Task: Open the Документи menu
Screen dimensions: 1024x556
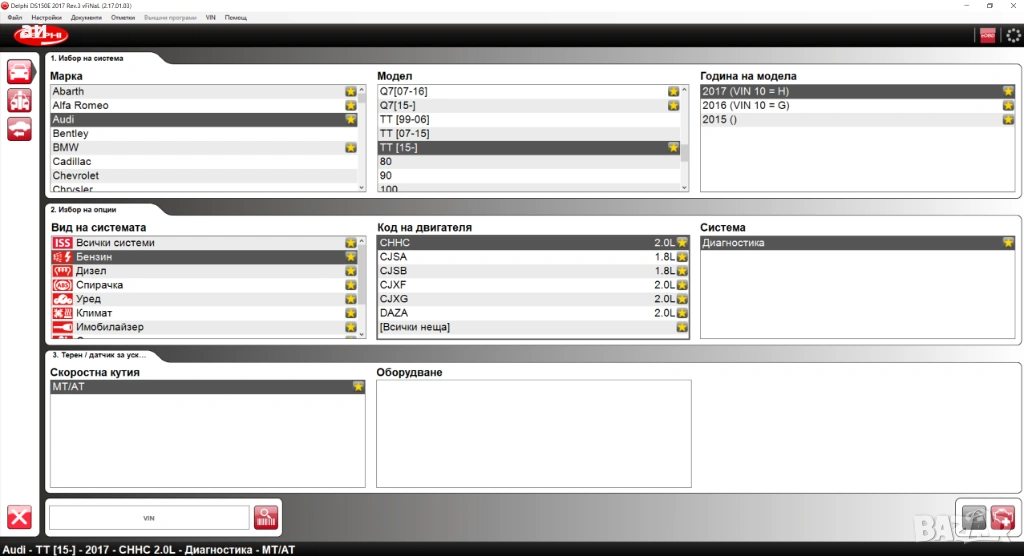Action: pyautogui.click(x=86, y=18)
